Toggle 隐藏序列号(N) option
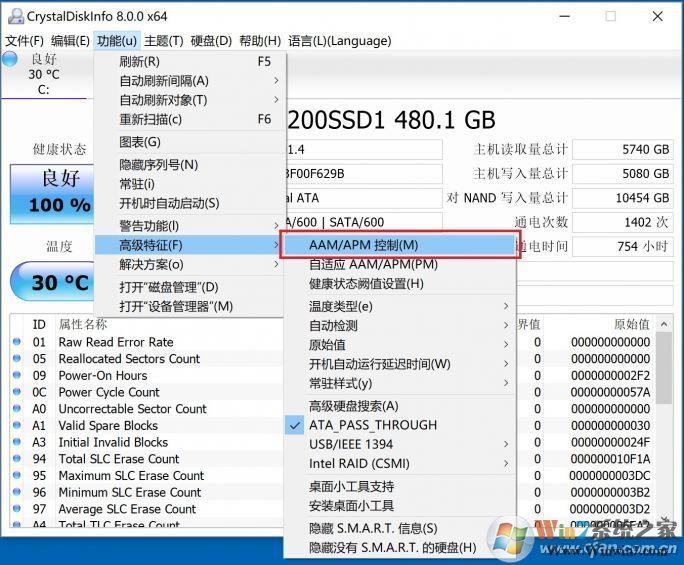Screen dimensions: 684x565 click(190, 164)
